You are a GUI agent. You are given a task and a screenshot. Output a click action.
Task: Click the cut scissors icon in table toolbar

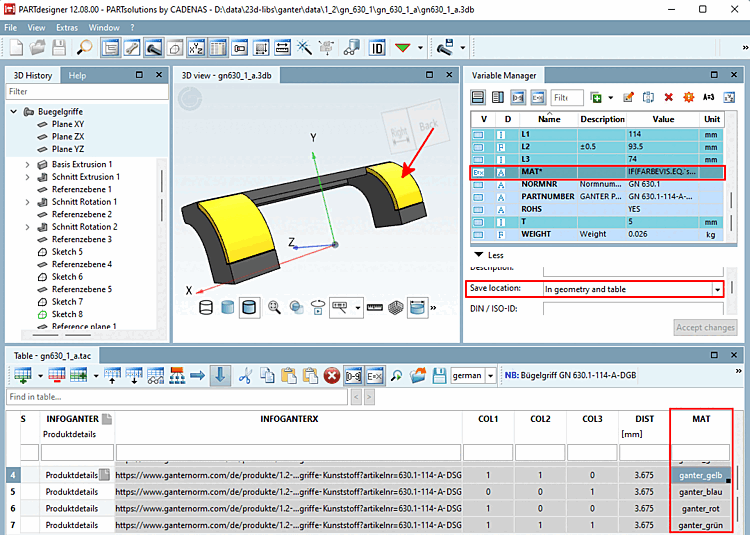243,375
